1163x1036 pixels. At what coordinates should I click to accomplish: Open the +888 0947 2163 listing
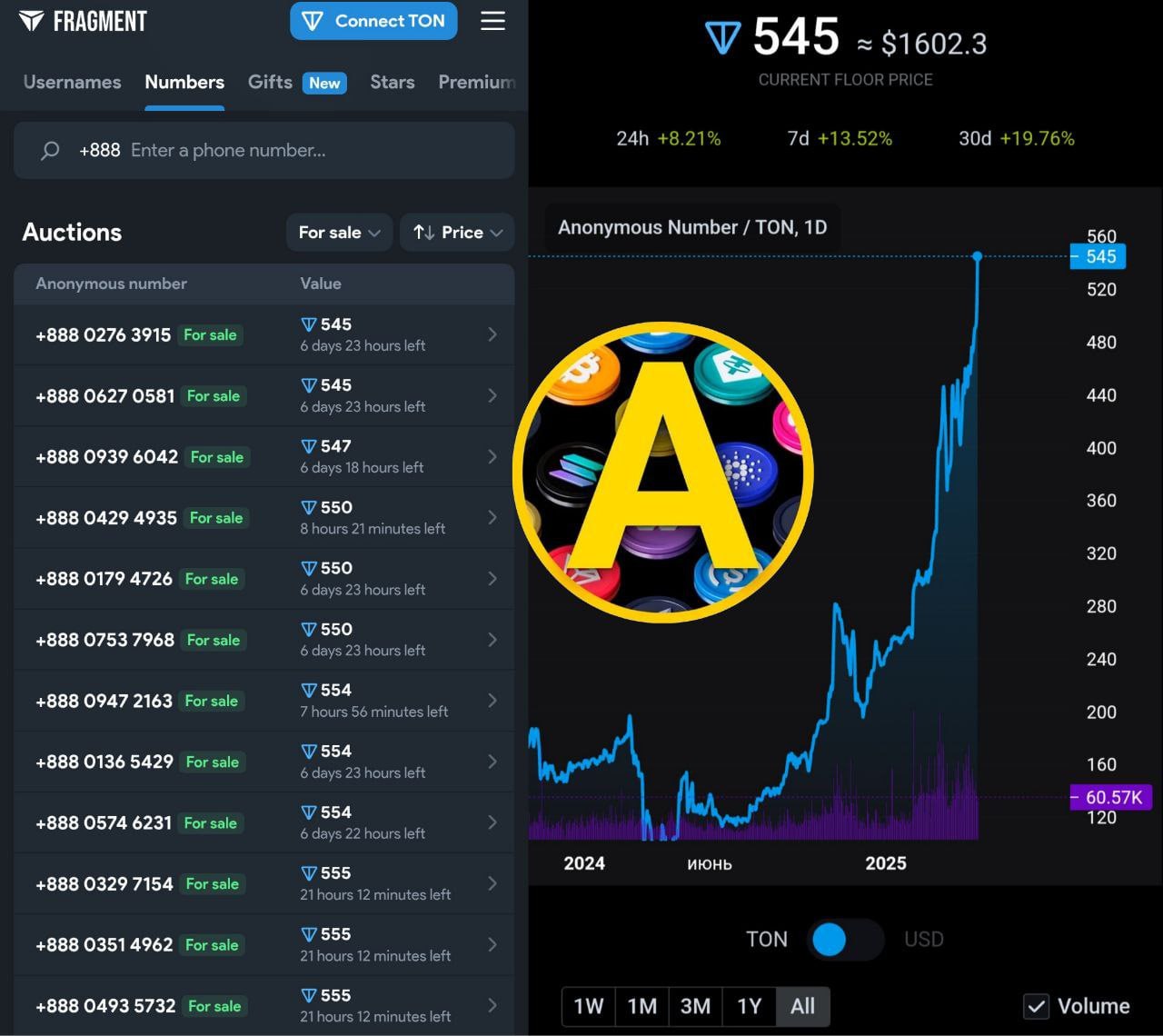pyautogui.click(x=104, y=701)
